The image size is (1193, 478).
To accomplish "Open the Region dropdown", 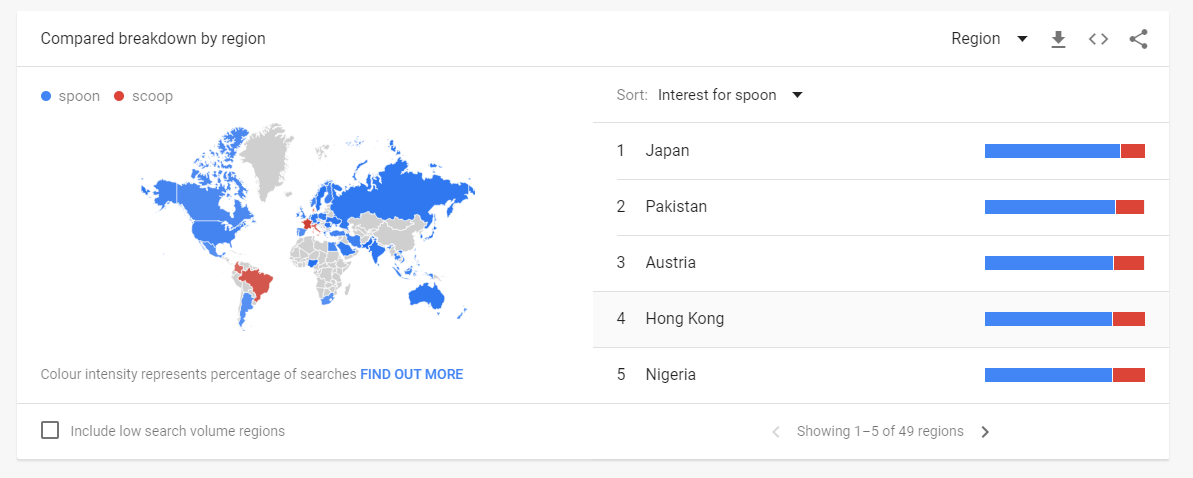I will [x=989, y=39].
